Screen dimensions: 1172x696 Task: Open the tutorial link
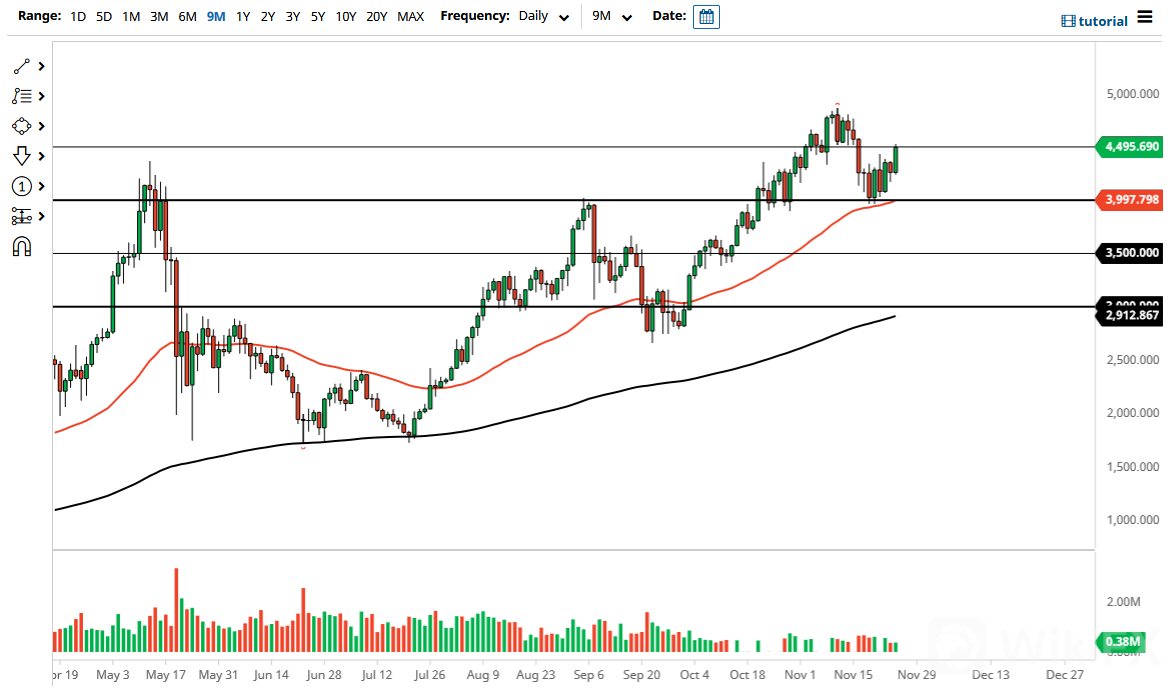[1094, 20]
